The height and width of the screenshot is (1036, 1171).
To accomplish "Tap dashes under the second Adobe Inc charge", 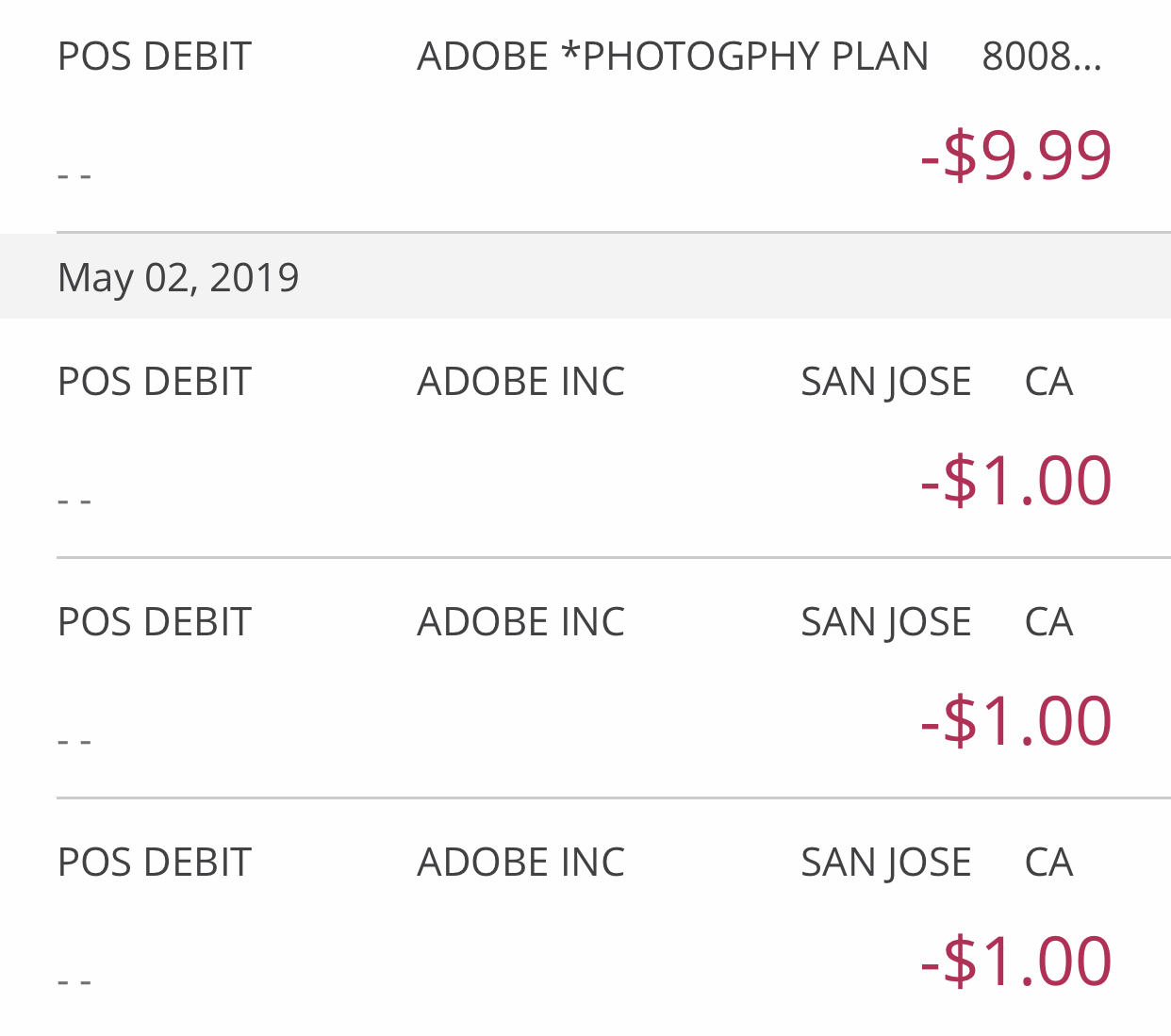I will click(74, 741).
